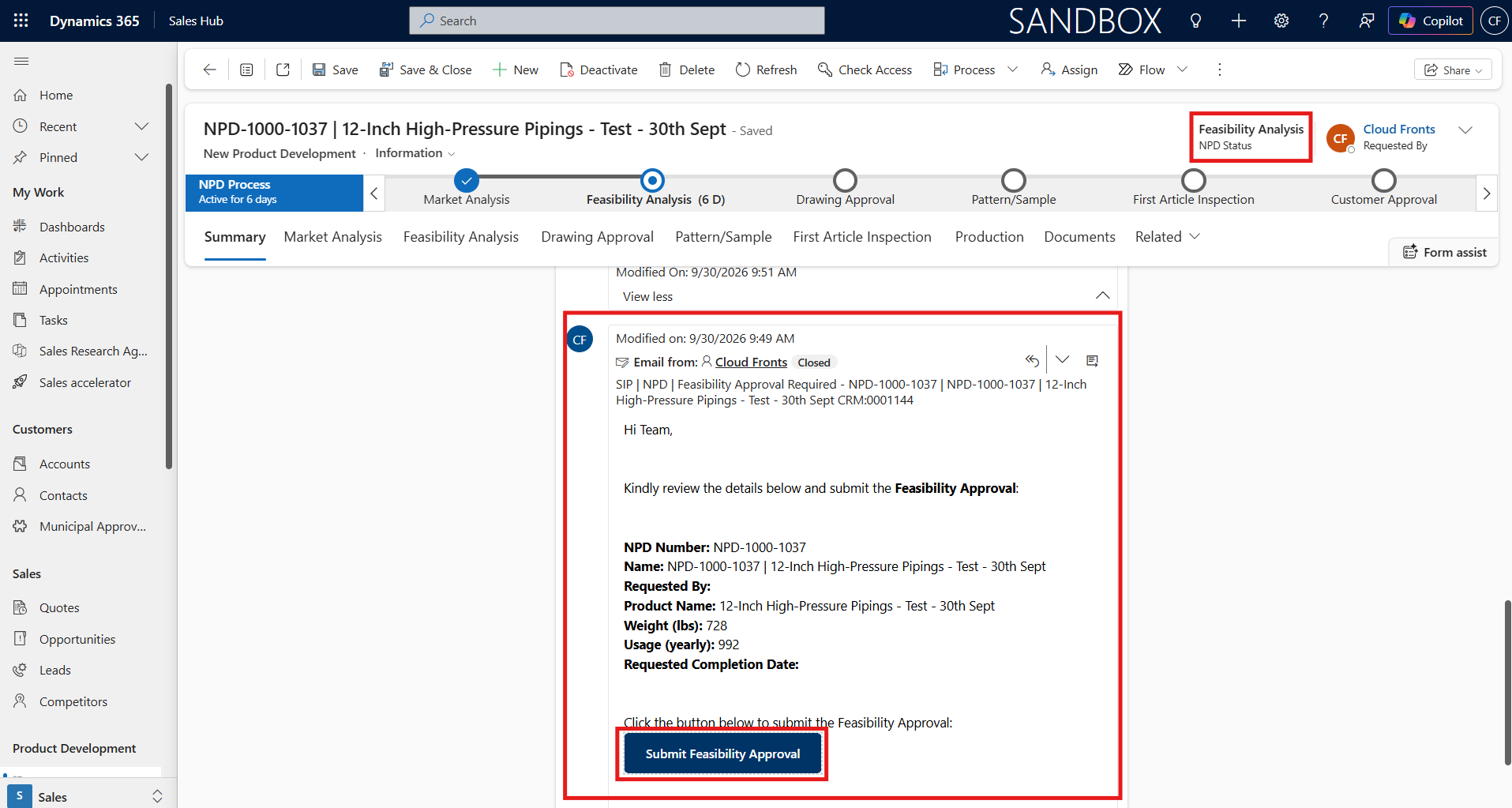
Task: Open the Information form selector
Action: click(x=415, y=153)
